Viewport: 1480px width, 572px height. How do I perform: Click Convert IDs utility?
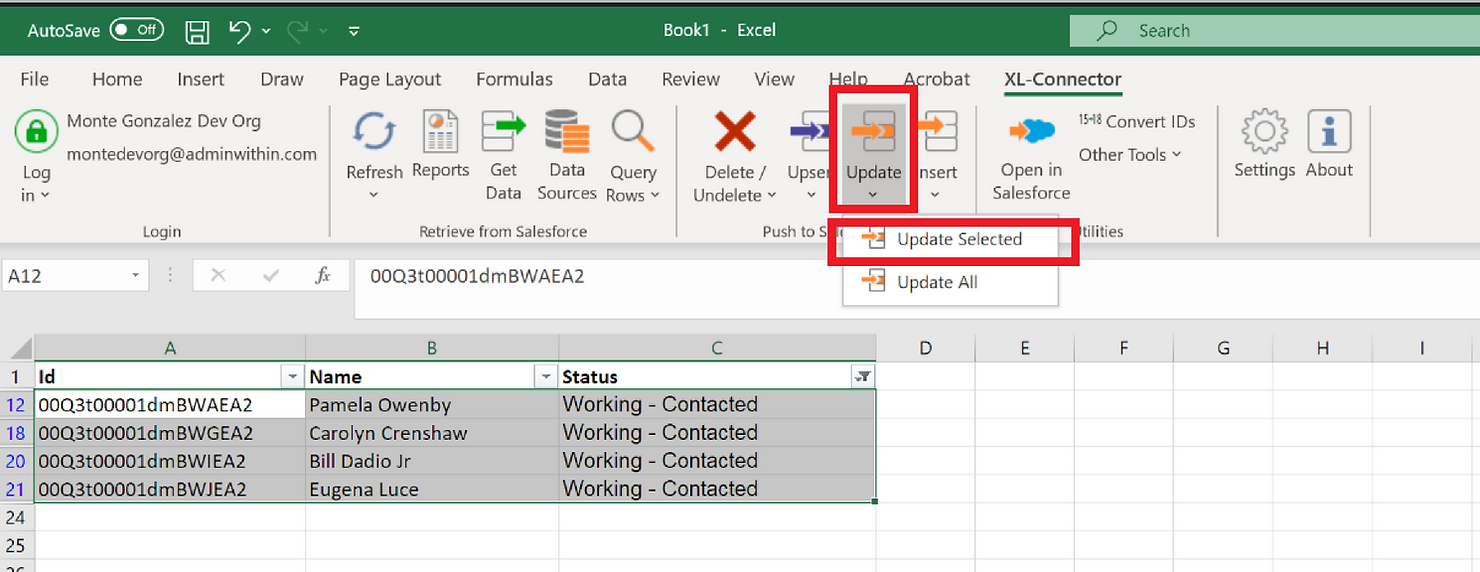tap(1137, 121)
